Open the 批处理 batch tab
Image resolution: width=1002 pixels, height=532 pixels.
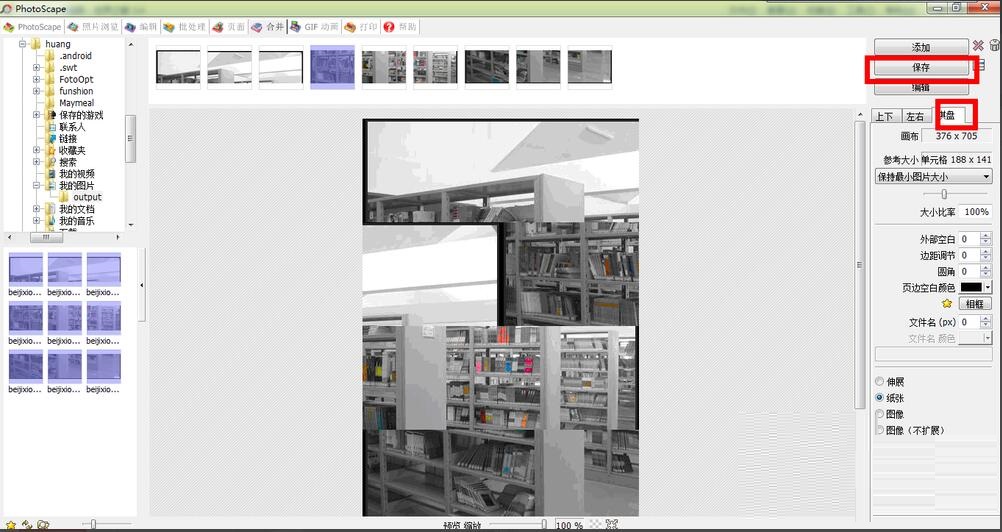[x=184, y=27]
